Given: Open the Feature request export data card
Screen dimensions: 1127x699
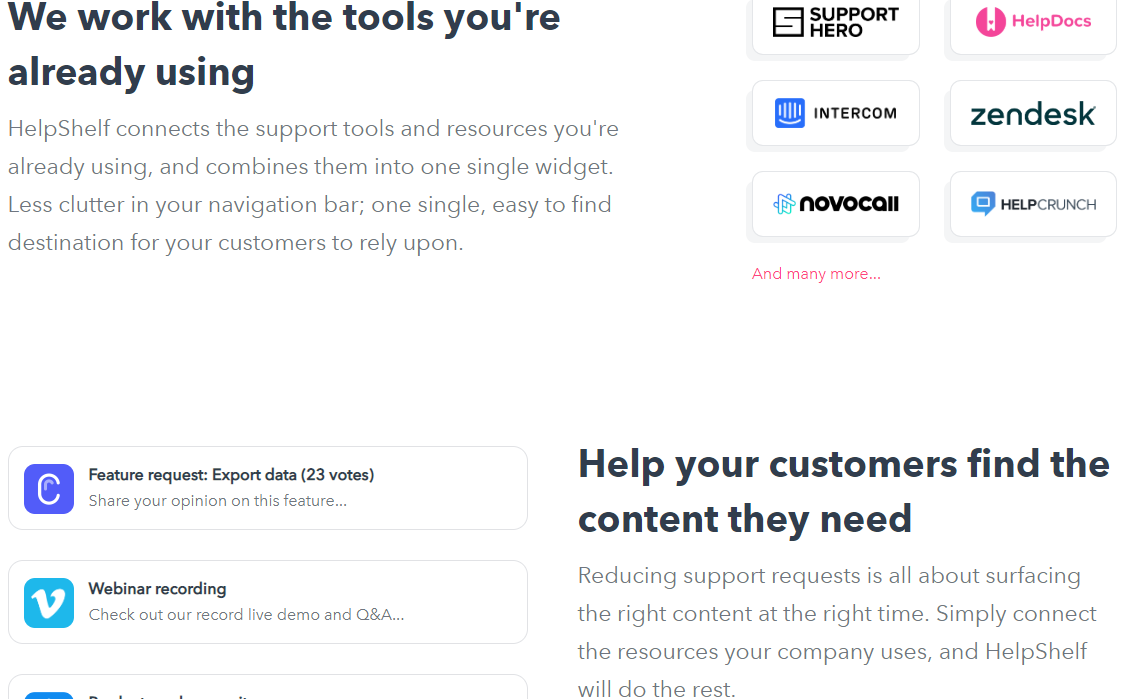Looking at the screenshot, I should click(x=268, y=488).
